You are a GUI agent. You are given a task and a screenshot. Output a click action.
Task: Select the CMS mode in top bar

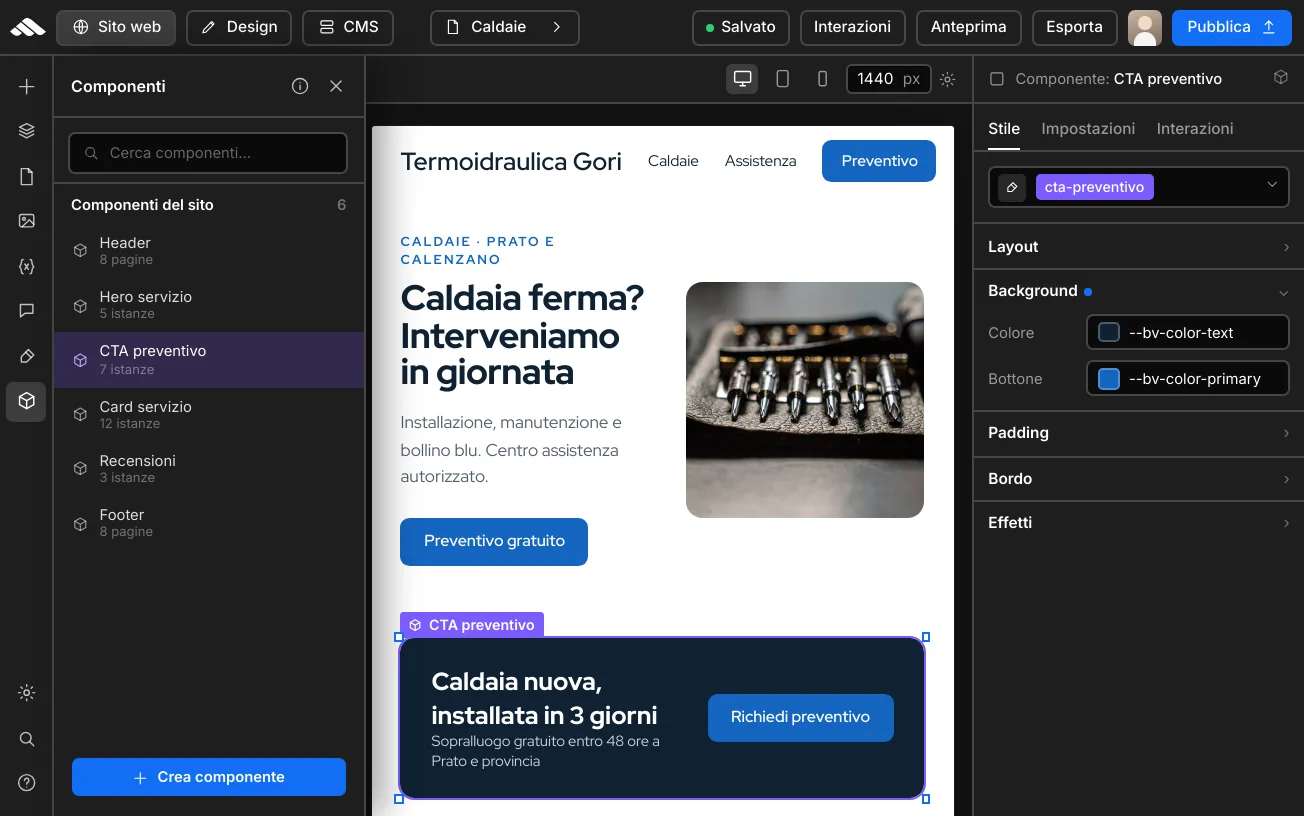348,28
